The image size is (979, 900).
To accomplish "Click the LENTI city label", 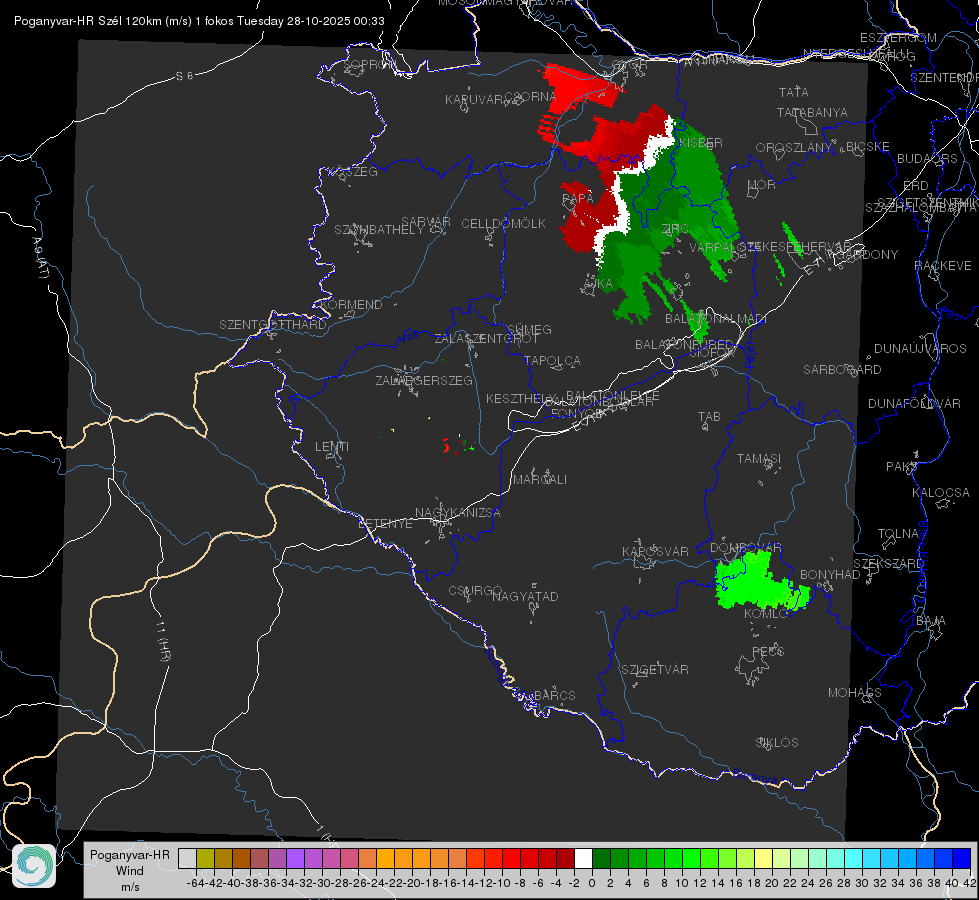I will pos(332,447).
